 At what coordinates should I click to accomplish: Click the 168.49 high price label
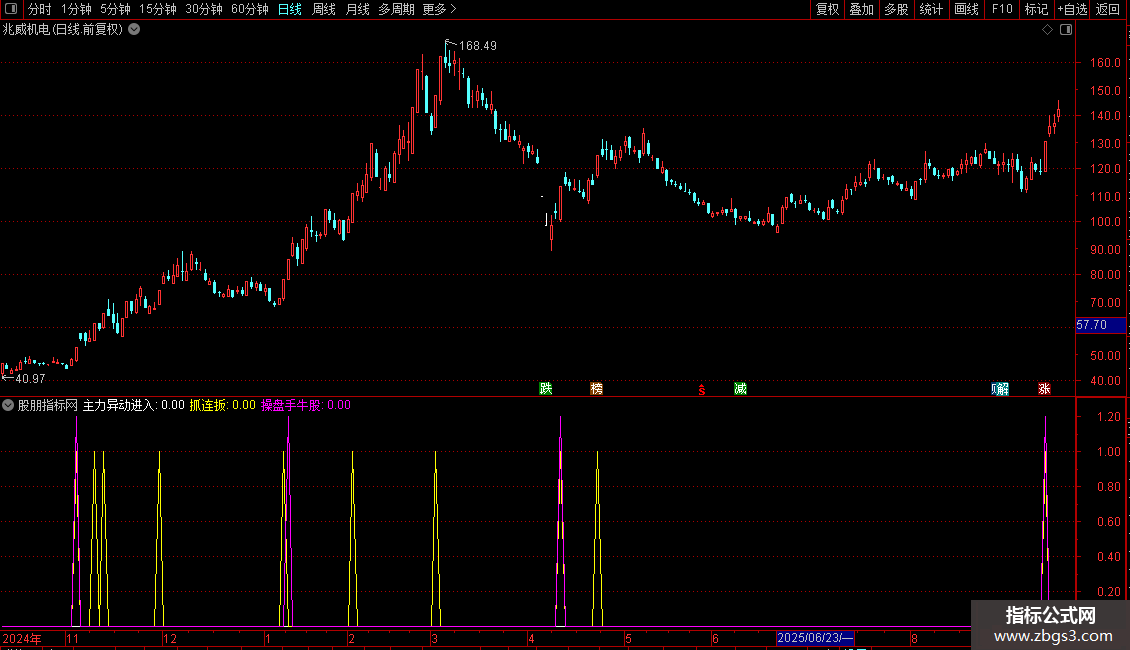click(x=478, y=45)
